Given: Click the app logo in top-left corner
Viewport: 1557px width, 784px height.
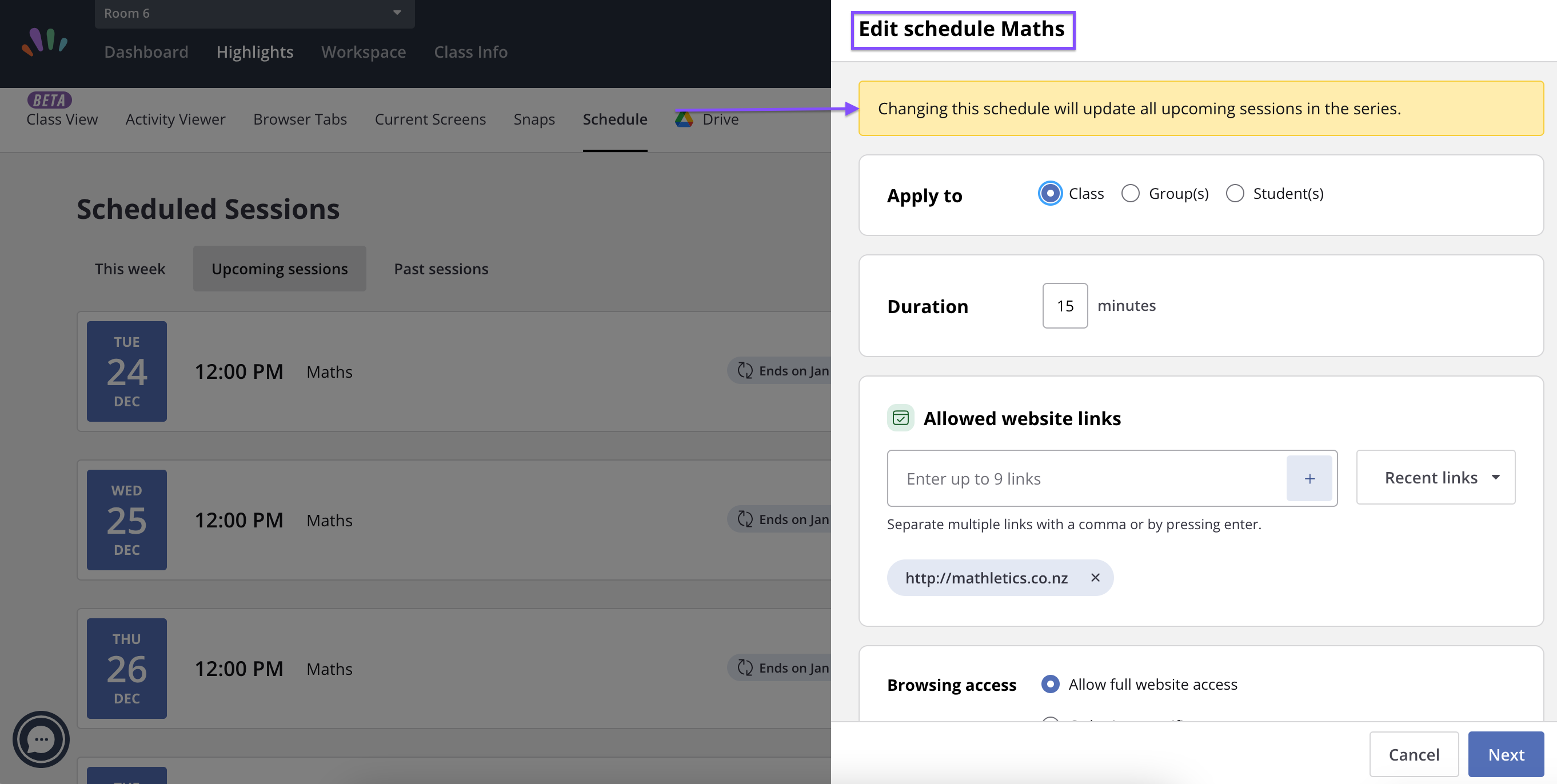Looking at the screenshot, I should coord(45,42).
